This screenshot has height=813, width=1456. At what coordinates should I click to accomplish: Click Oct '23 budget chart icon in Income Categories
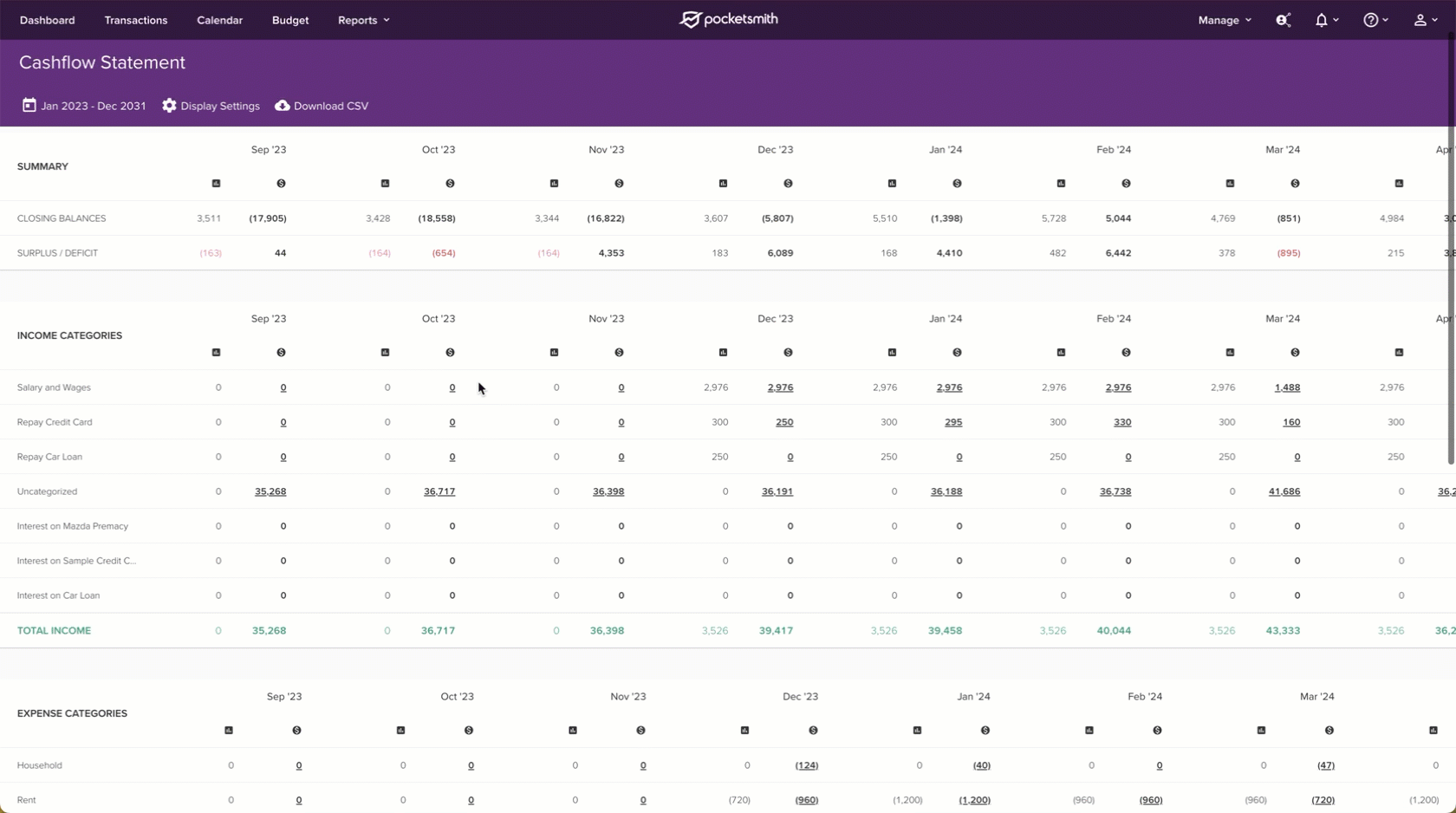[x=386, y=352]
